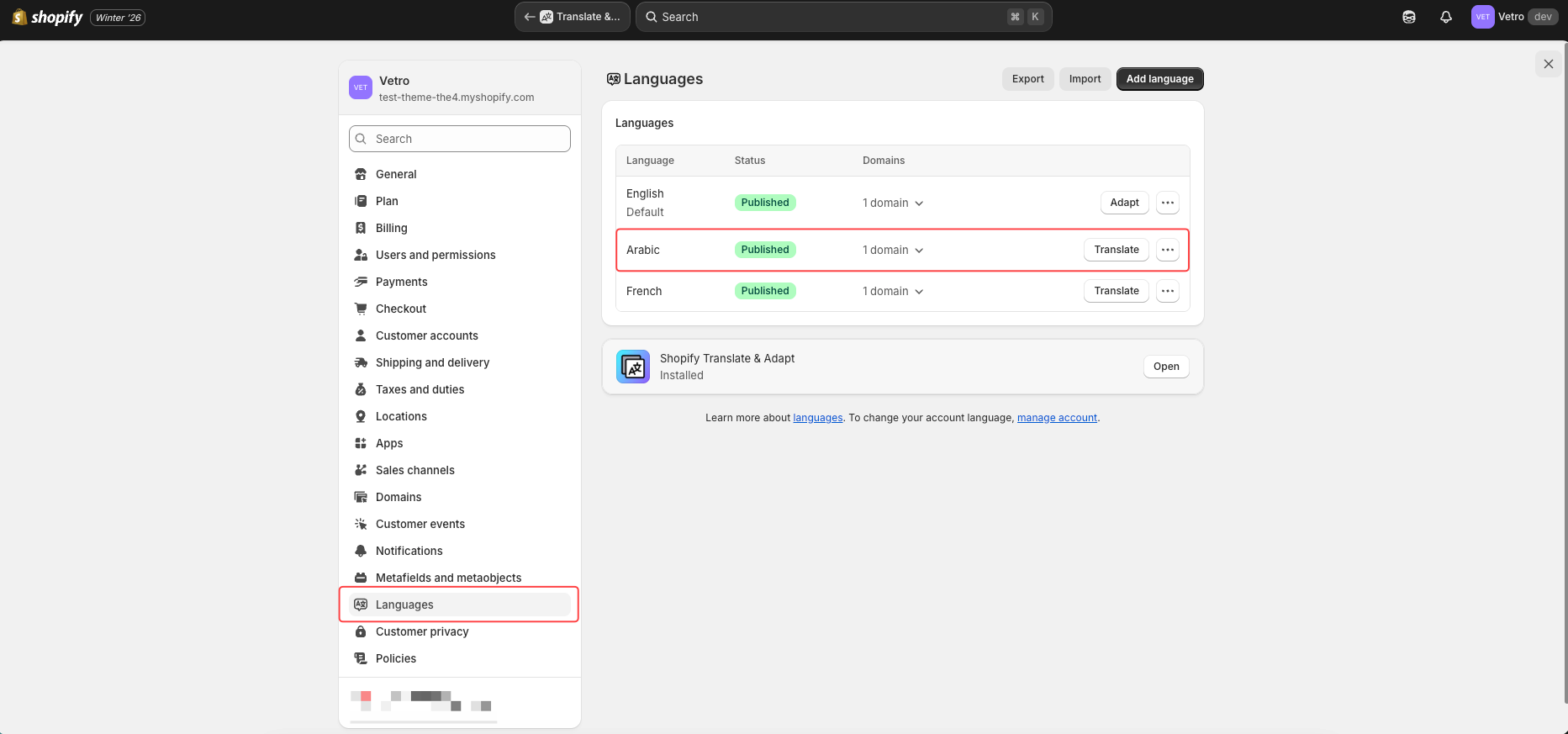Close the settings panel with X

click(1548, 64)
